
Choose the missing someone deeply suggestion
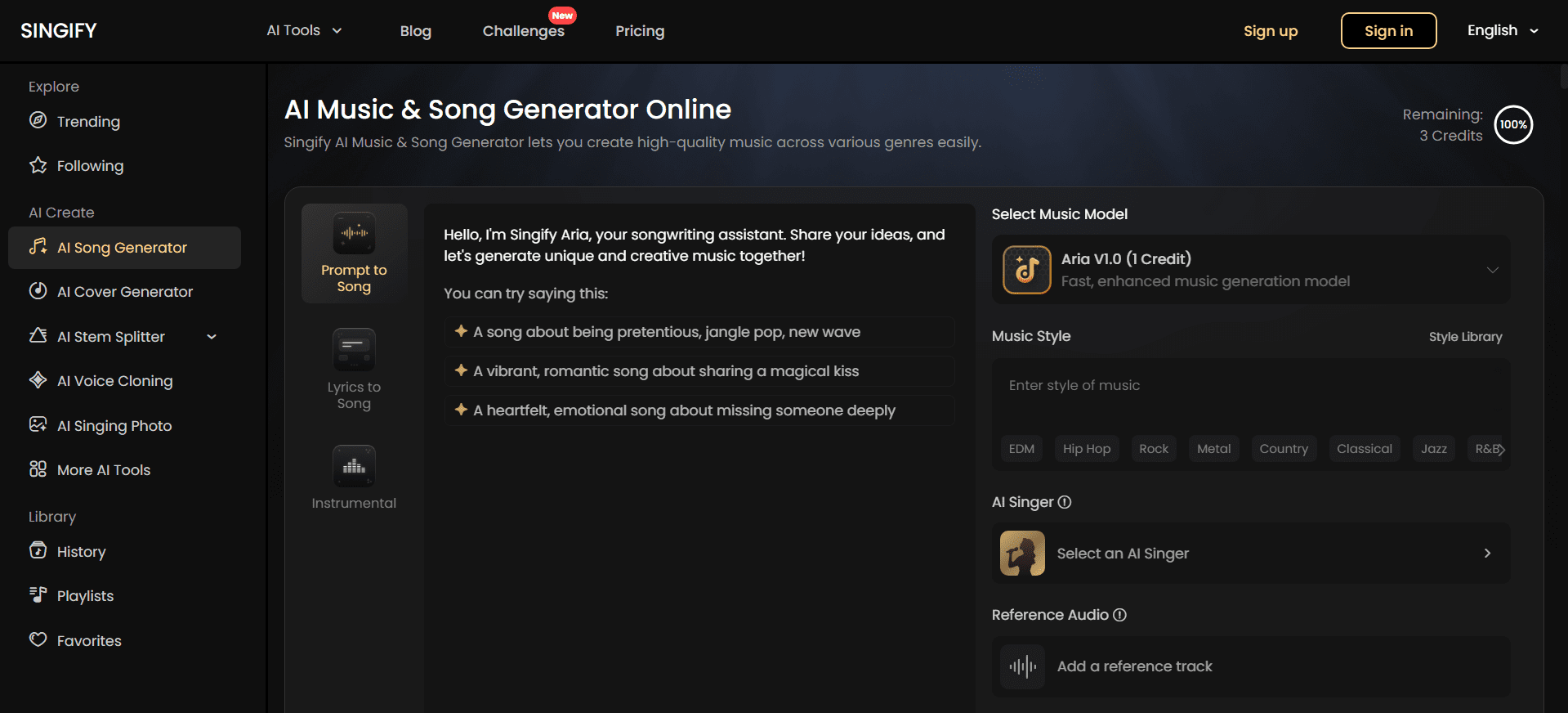(699, 410)
